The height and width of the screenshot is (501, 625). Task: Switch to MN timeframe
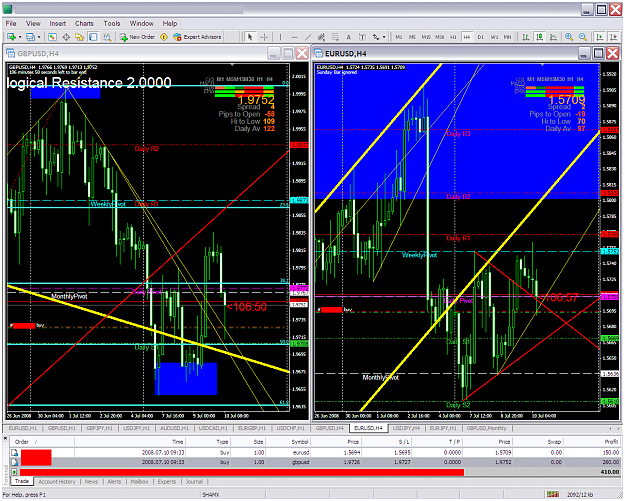(x=507, y=37)
